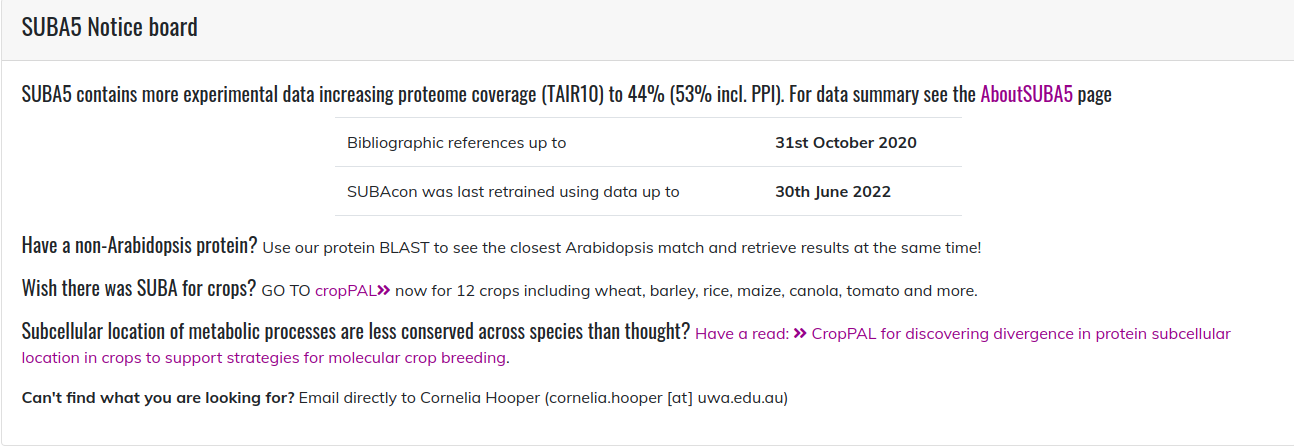
Task: Click the cornelia.hooper email address text
Action: pos(666,398)
